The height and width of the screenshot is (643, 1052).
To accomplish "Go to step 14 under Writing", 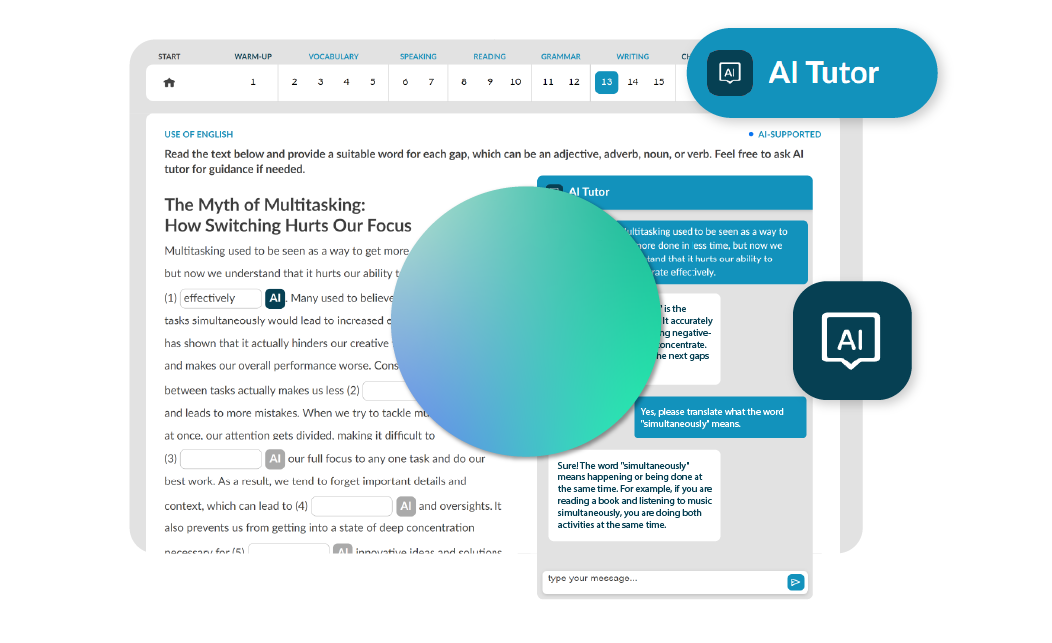I will pos(633,83).
